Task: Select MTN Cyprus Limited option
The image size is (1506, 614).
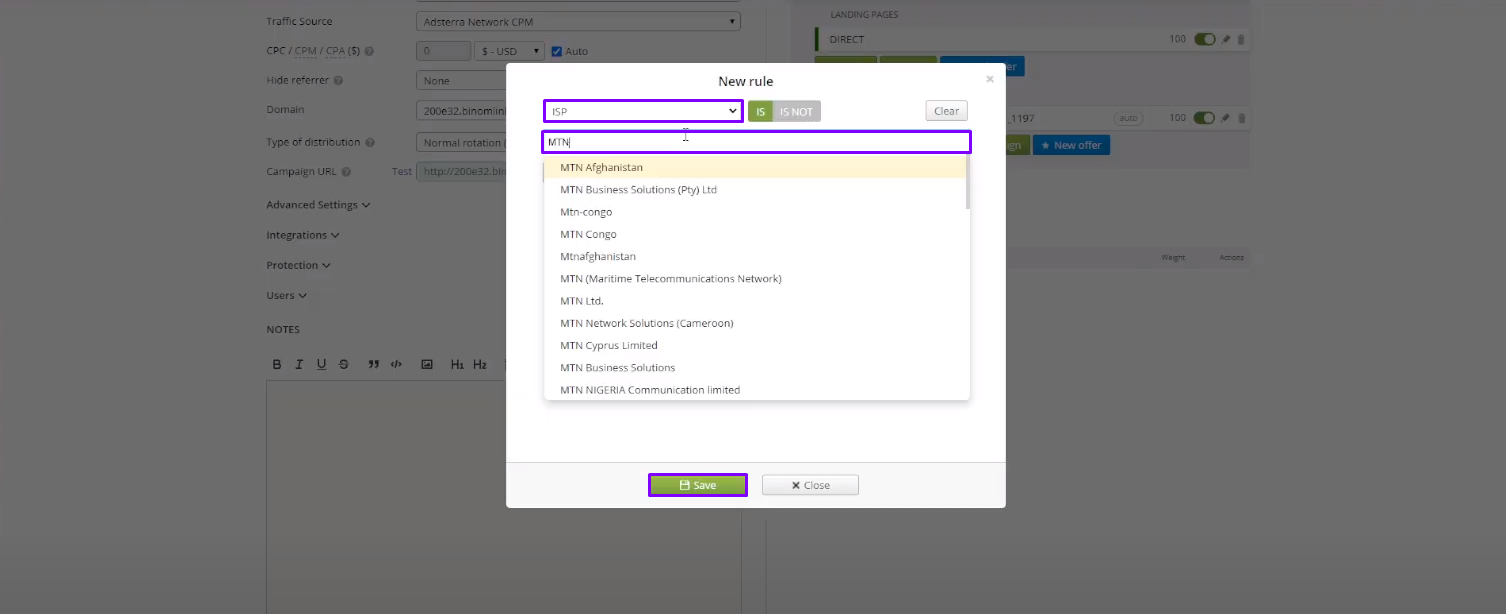Action: (x=755, y=345)
